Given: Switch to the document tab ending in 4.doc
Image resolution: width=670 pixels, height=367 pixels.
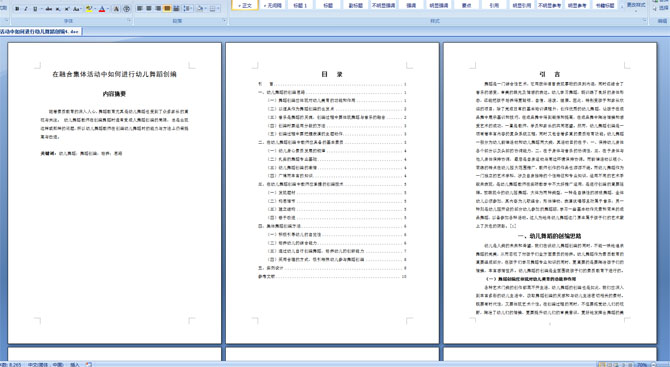Looking at the screenshot, I should (41, 32).
